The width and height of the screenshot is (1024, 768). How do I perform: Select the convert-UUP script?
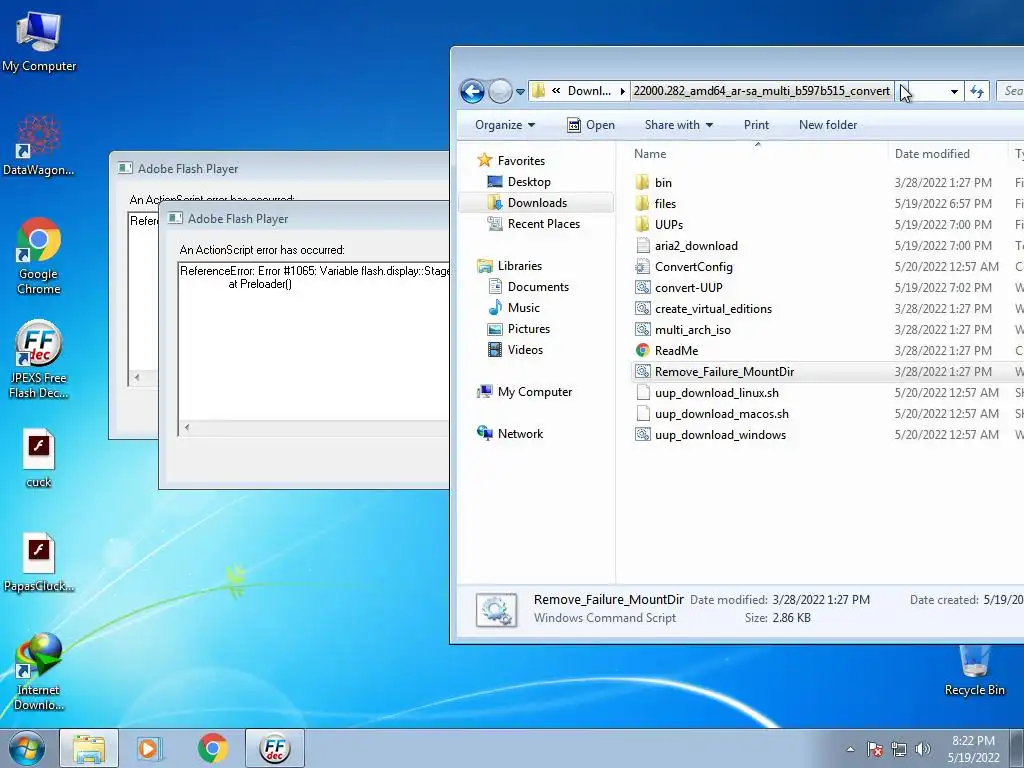coord(688,287)
